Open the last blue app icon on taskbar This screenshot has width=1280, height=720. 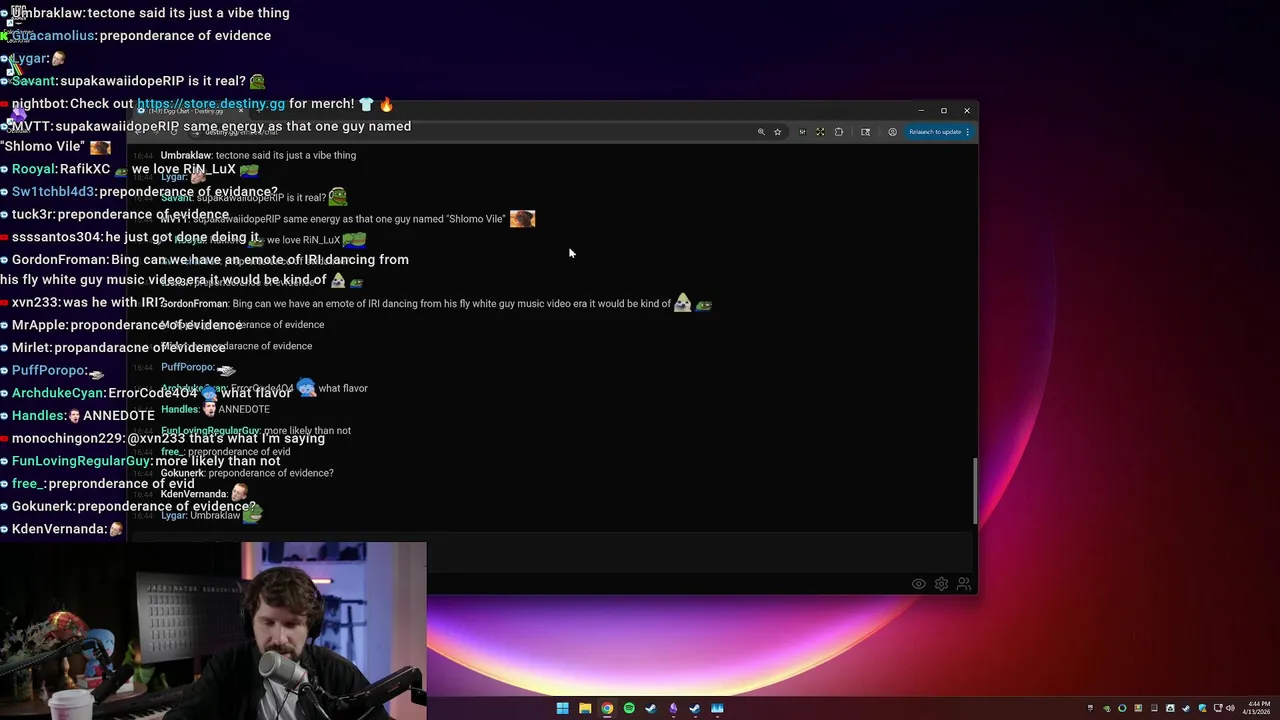[717, 708]
